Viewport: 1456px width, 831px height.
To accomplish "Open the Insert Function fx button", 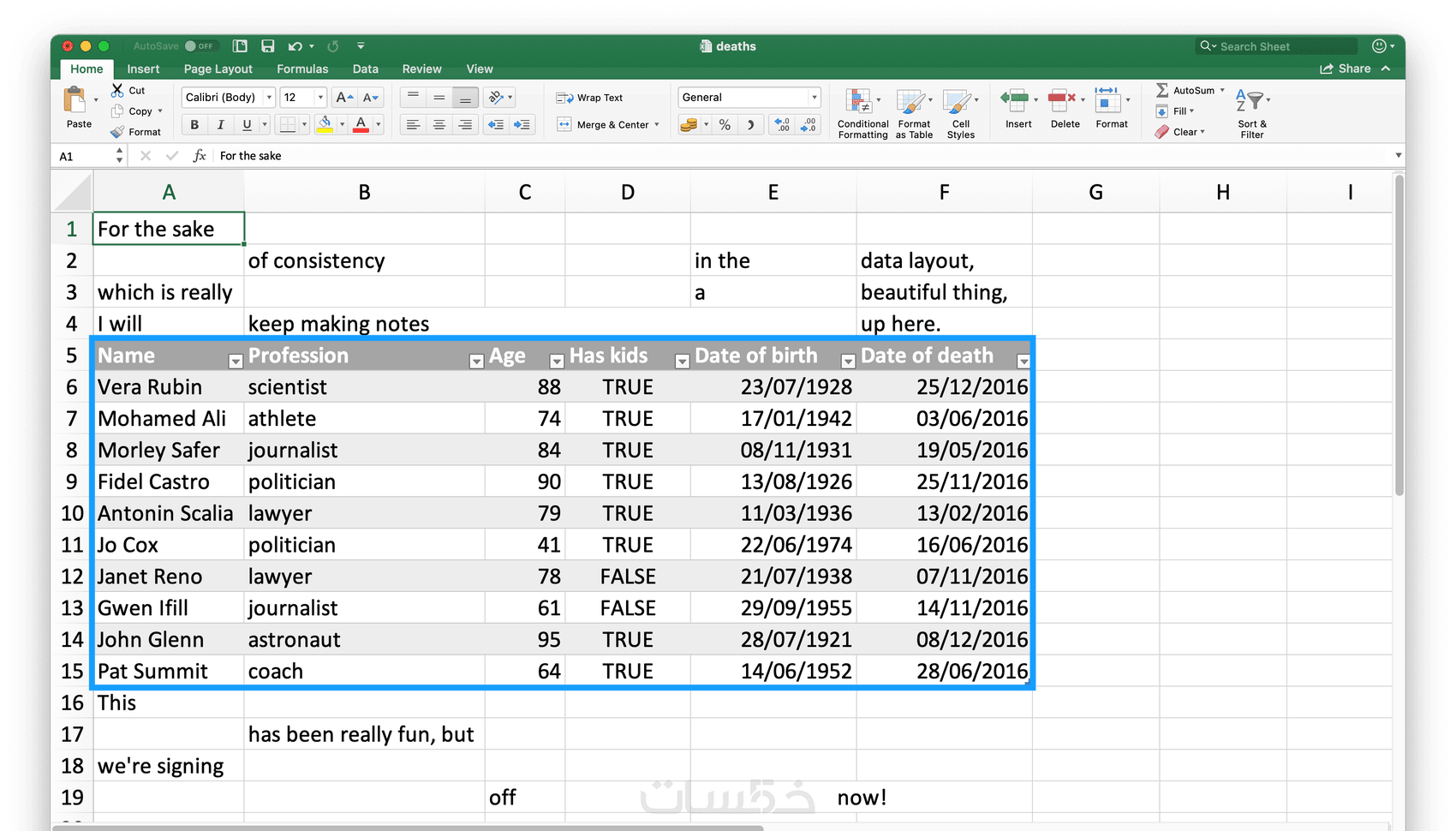I will click(200, 156).
